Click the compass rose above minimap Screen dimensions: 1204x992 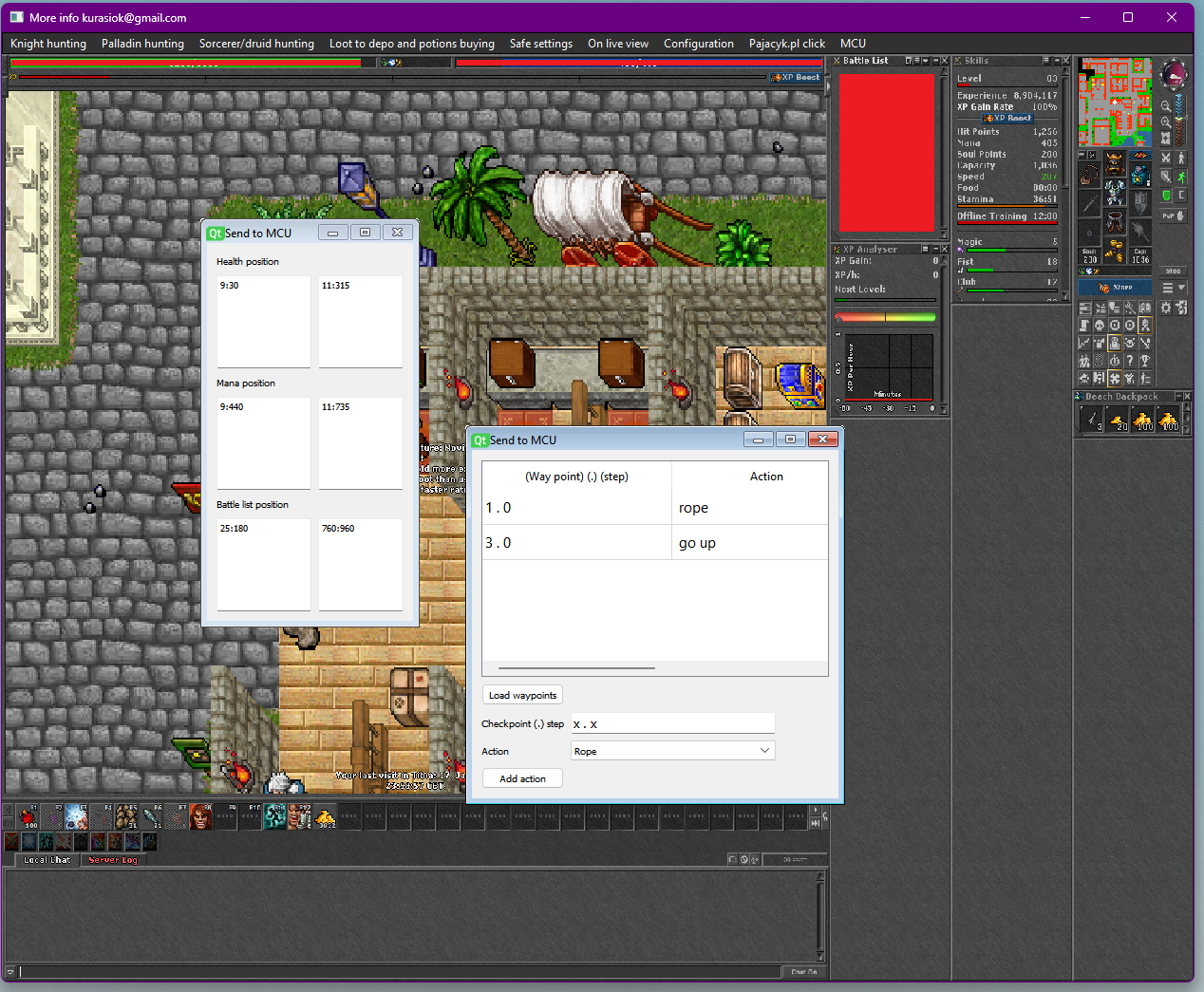point(1175,75)
